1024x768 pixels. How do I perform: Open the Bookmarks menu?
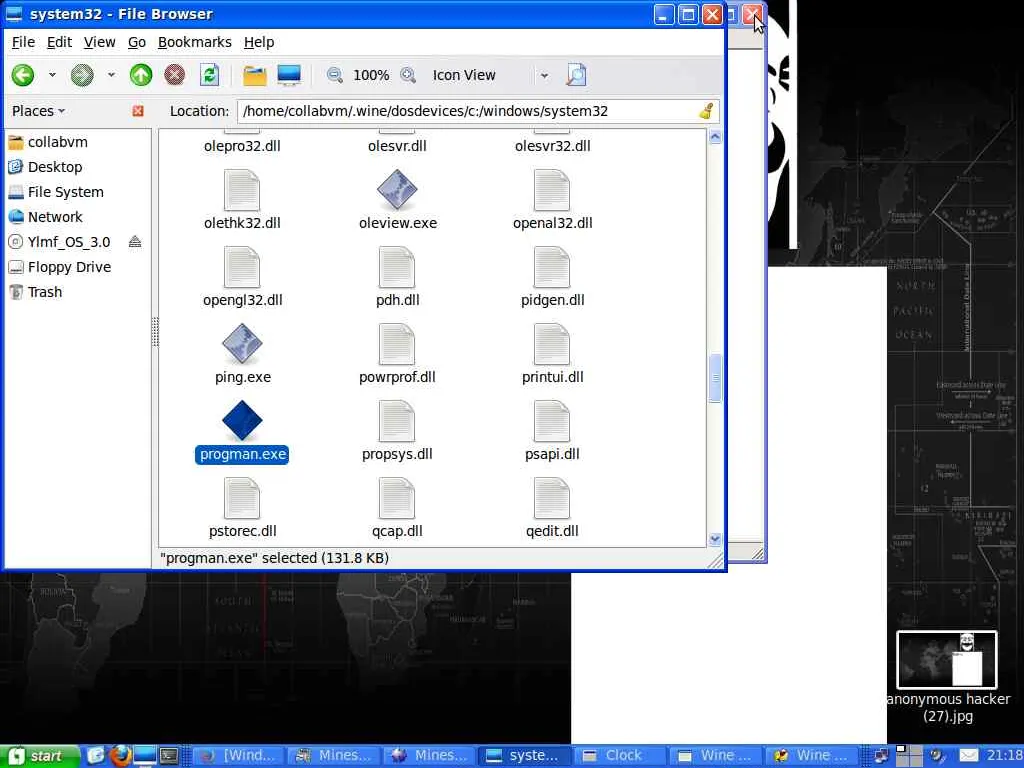pyautogui.click(x=195, y=42)
